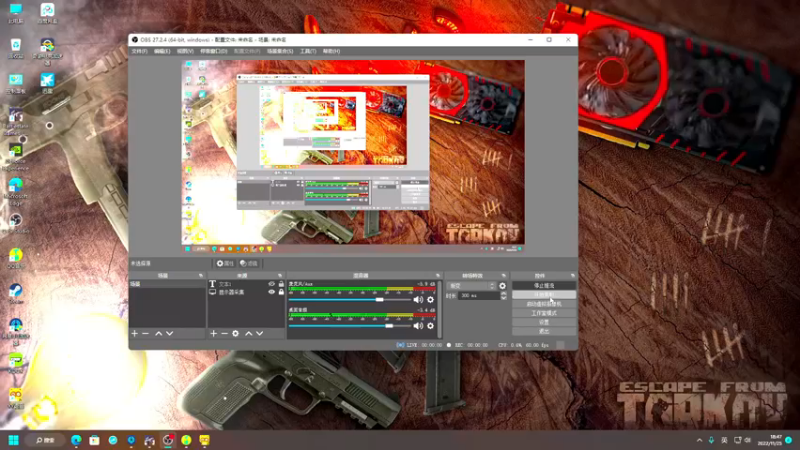Viewport: 800px width, 450px height.
Task: Remove the selected scene with the minus icon
Action: 145,333
